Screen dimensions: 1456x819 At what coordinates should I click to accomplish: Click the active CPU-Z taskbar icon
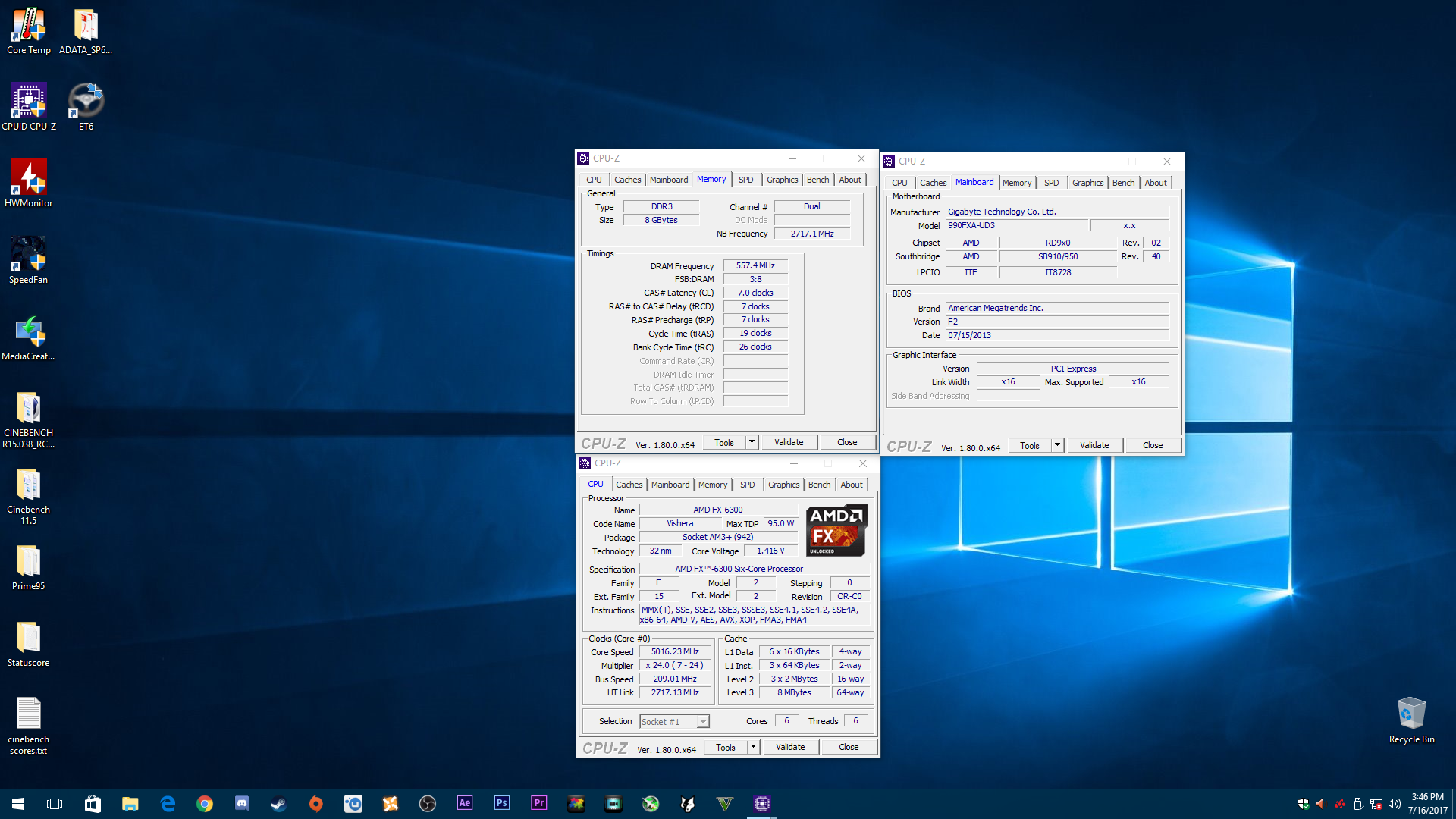tap(762, 804)
